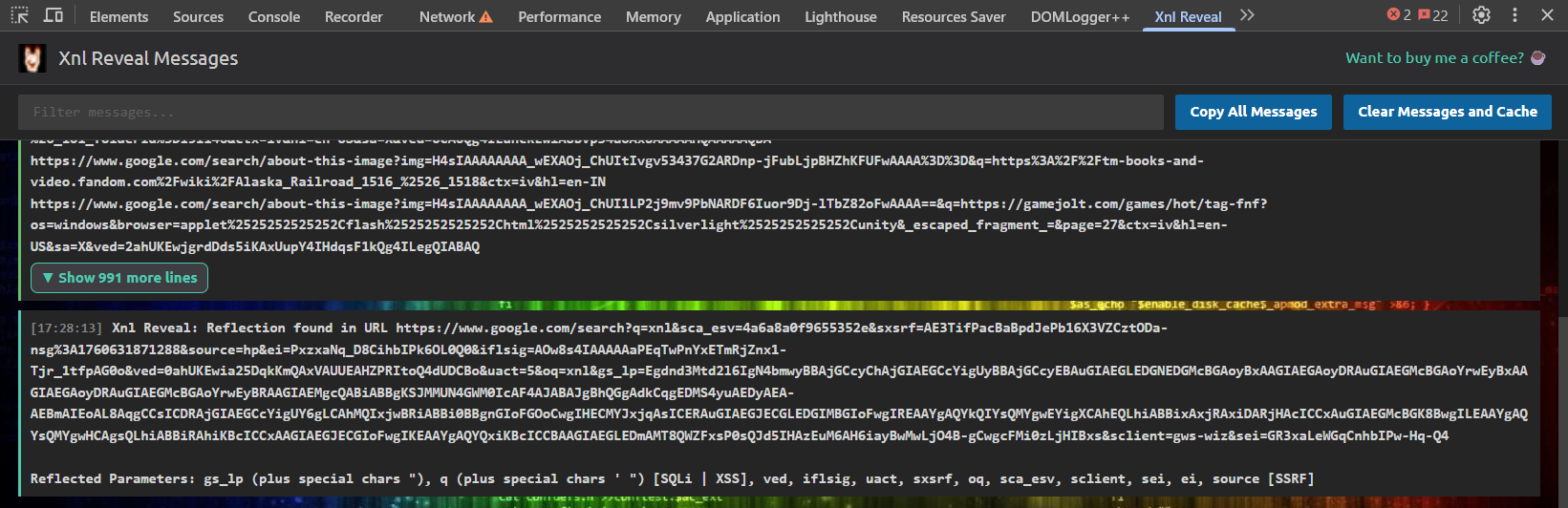Click the Xnl Reveal logo icon

point(32,58)
